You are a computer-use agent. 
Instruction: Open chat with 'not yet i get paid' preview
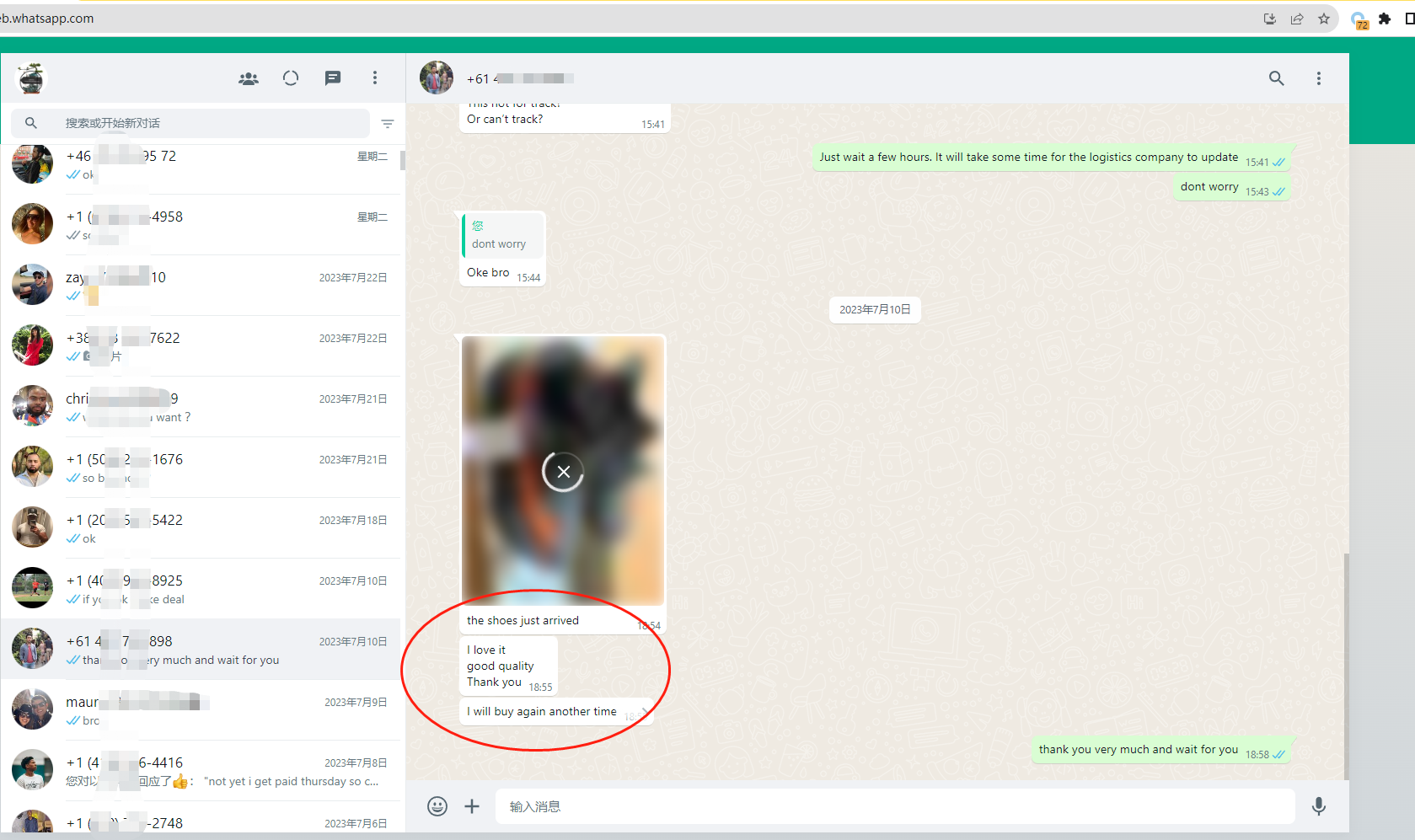202,771
